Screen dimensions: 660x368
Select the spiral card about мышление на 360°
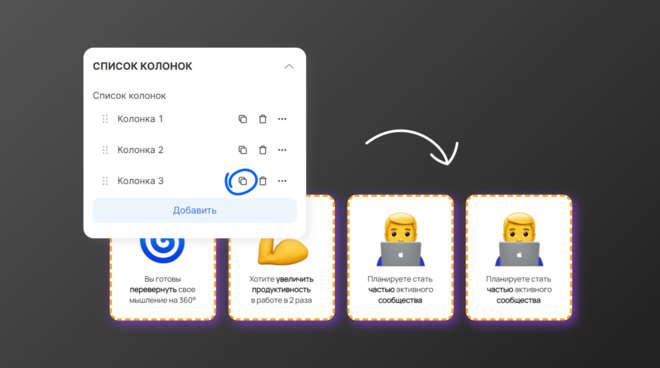pos(163,278)
